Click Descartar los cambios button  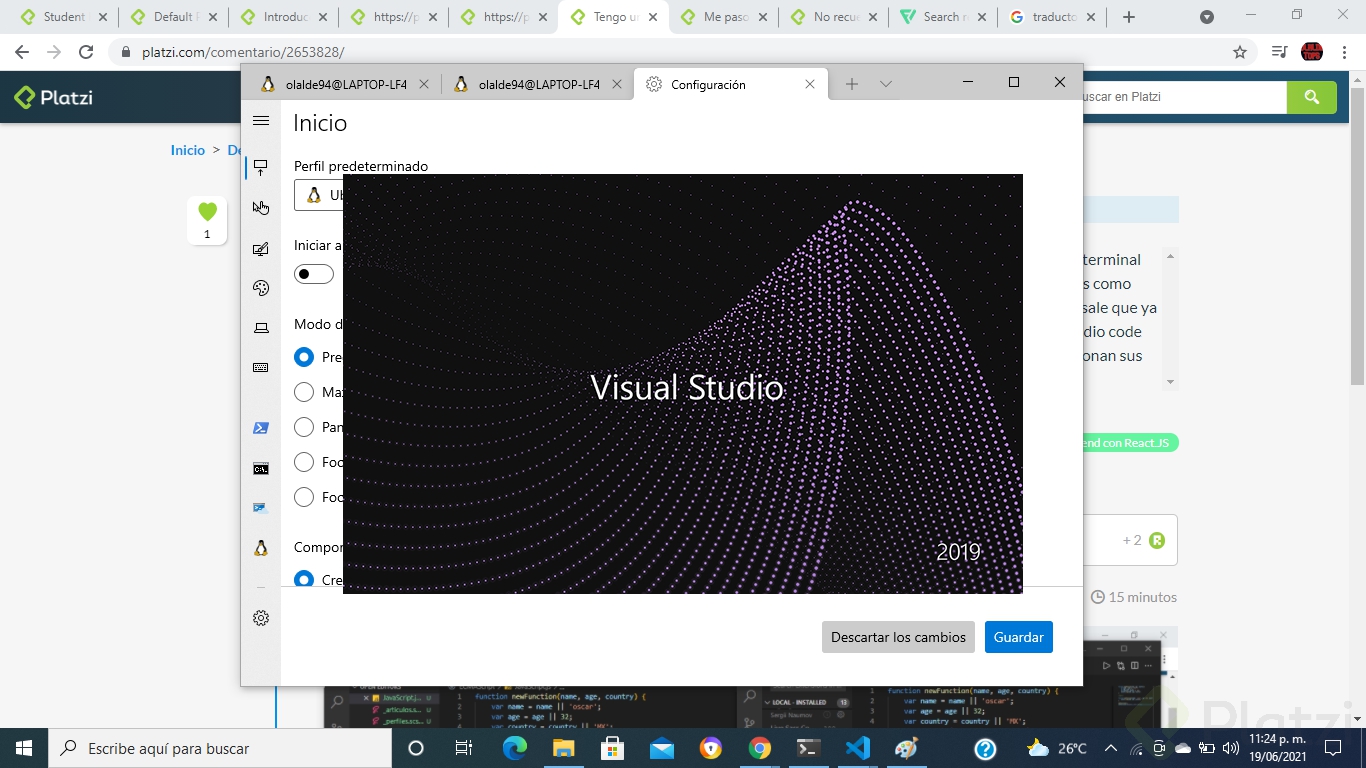[x=898, y=637]
